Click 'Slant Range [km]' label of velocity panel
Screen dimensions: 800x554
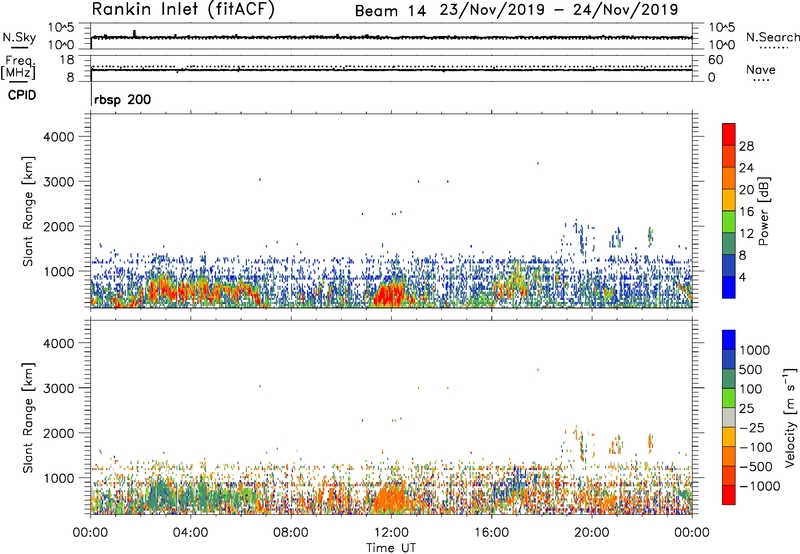[x=28, y=417]
